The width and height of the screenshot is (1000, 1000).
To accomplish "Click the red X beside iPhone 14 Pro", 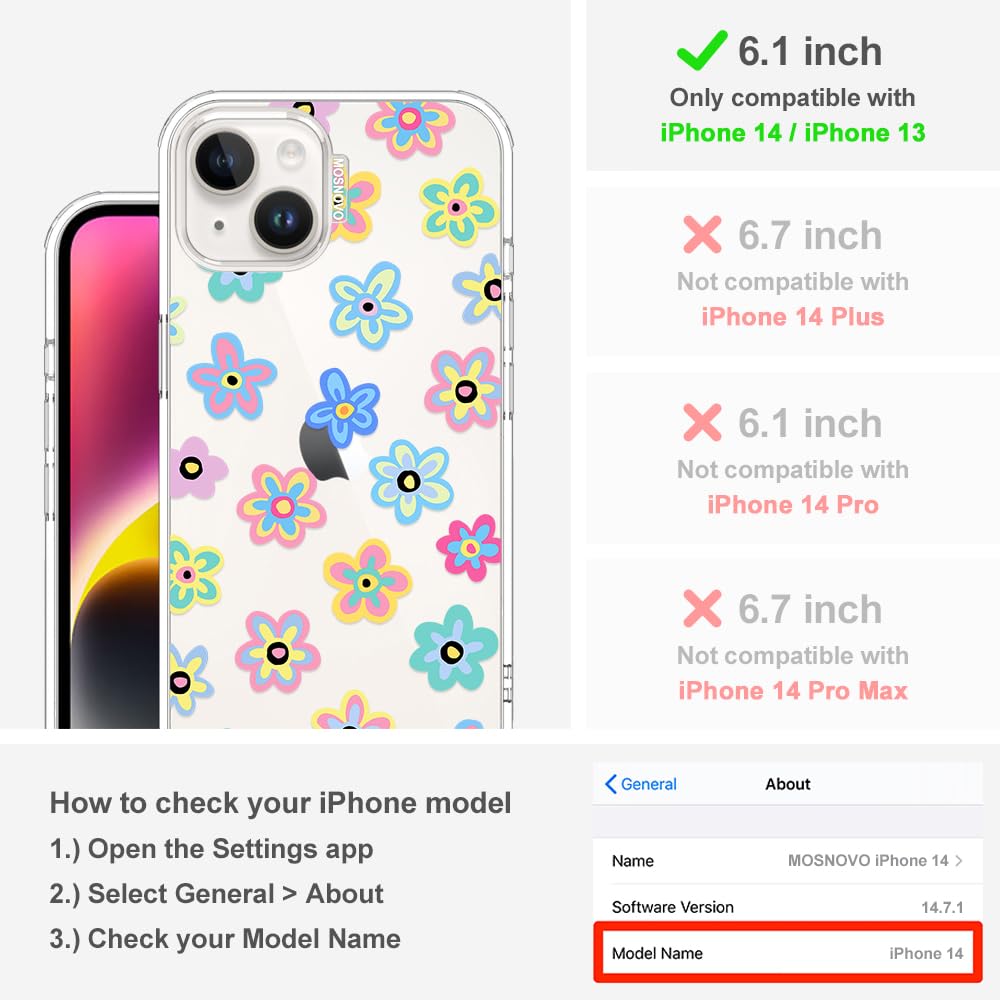I will [702, 422].
